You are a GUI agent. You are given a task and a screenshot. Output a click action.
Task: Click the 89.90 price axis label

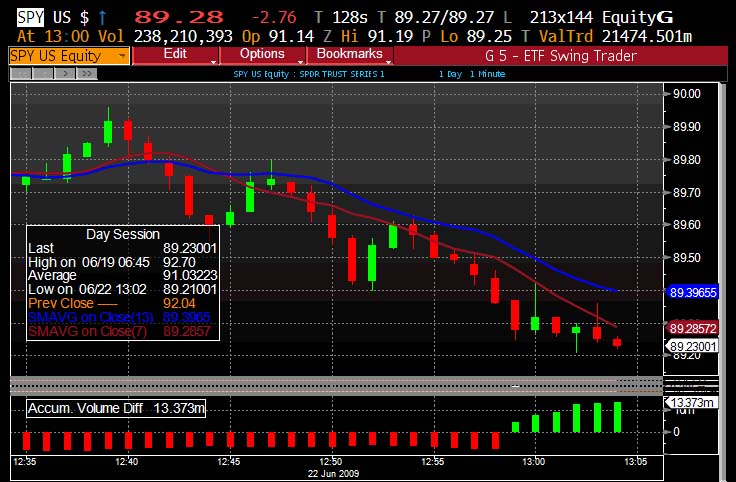(687, 127)
